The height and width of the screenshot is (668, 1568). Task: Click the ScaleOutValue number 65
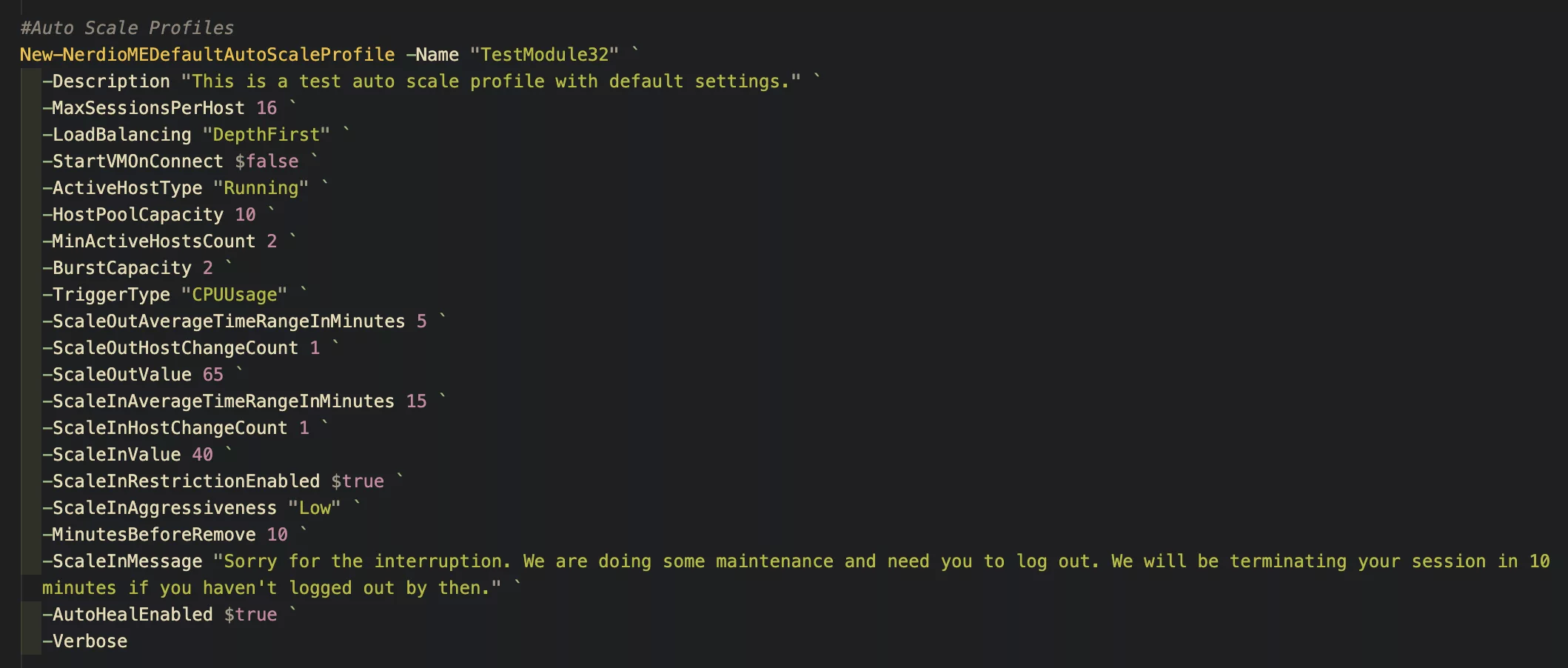click(x=213, y=375)
